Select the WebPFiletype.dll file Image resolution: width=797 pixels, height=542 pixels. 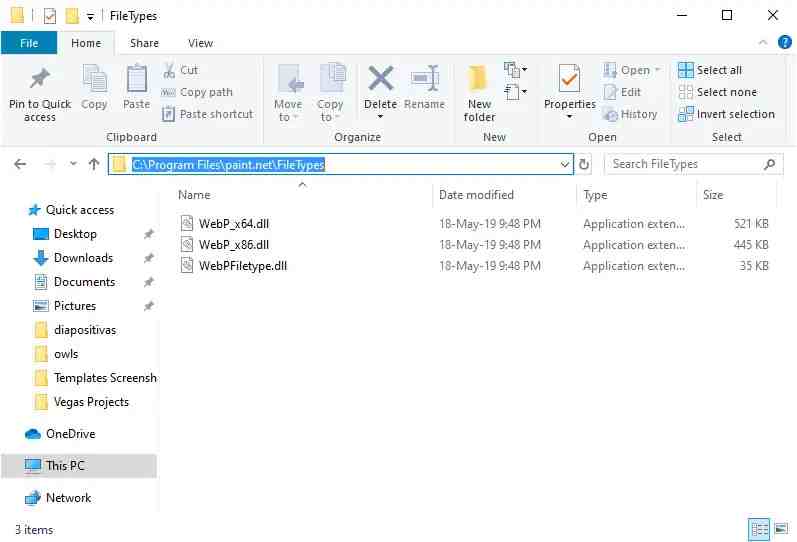click(x=243, y=266)
